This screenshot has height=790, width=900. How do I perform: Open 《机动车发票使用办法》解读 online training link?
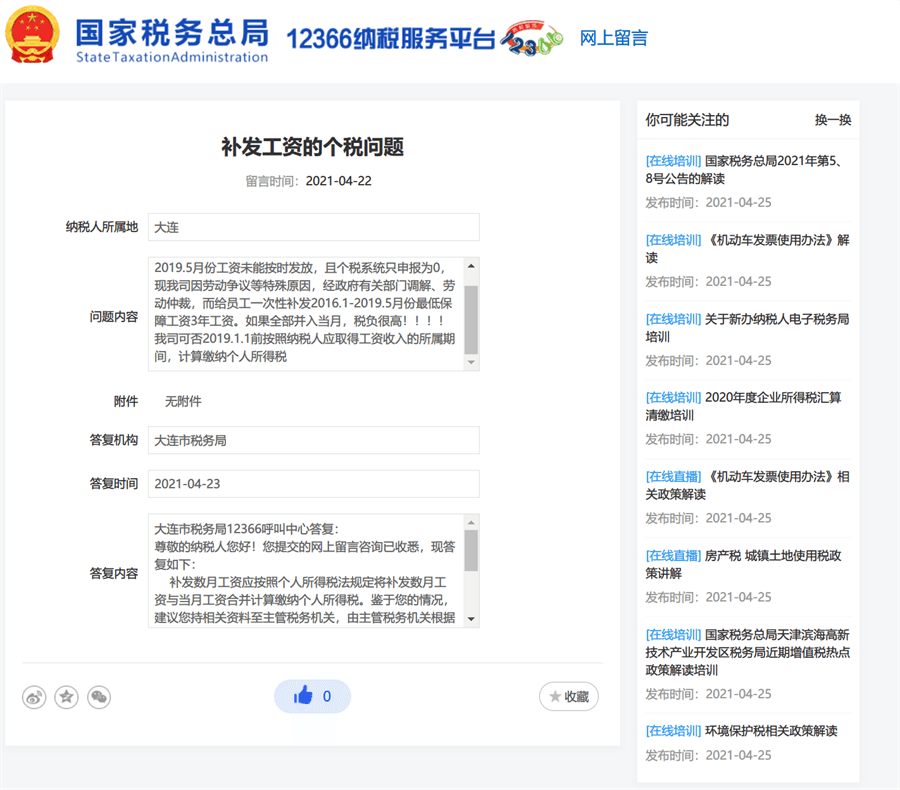point(746,249)
